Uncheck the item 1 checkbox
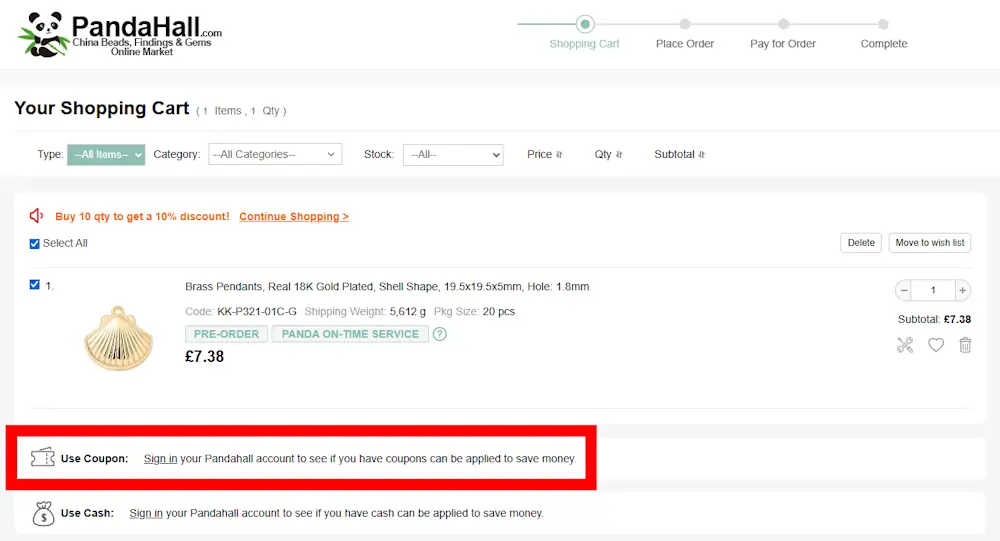Image resolution: width=1000 pixels, height=541 pixels. point(34,285)
